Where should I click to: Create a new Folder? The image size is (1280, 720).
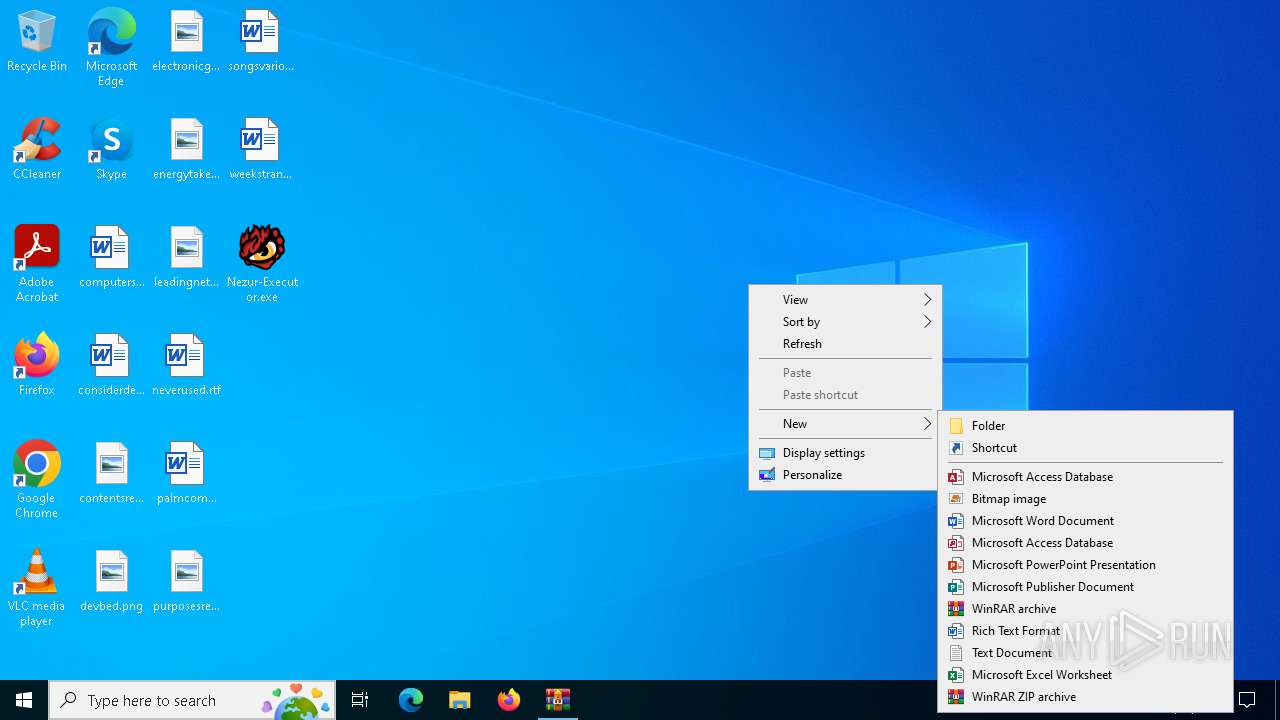[1085, 425]
